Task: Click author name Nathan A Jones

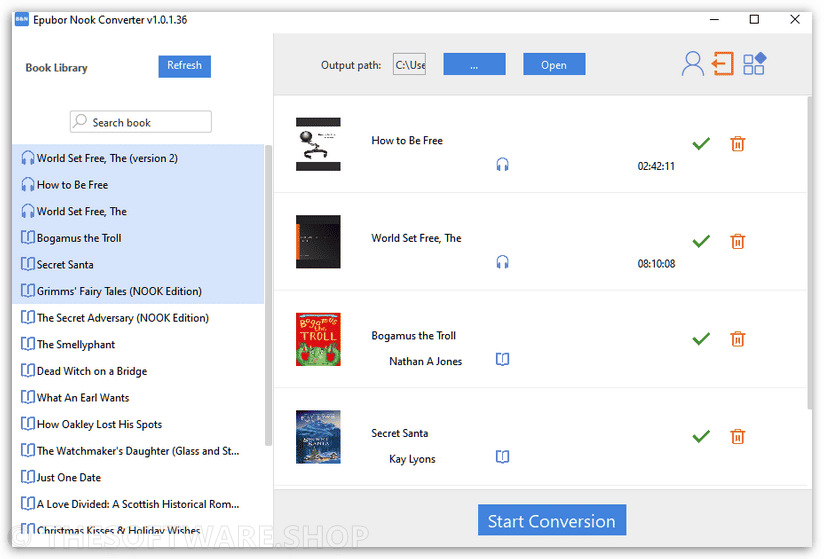Action: 426,361
